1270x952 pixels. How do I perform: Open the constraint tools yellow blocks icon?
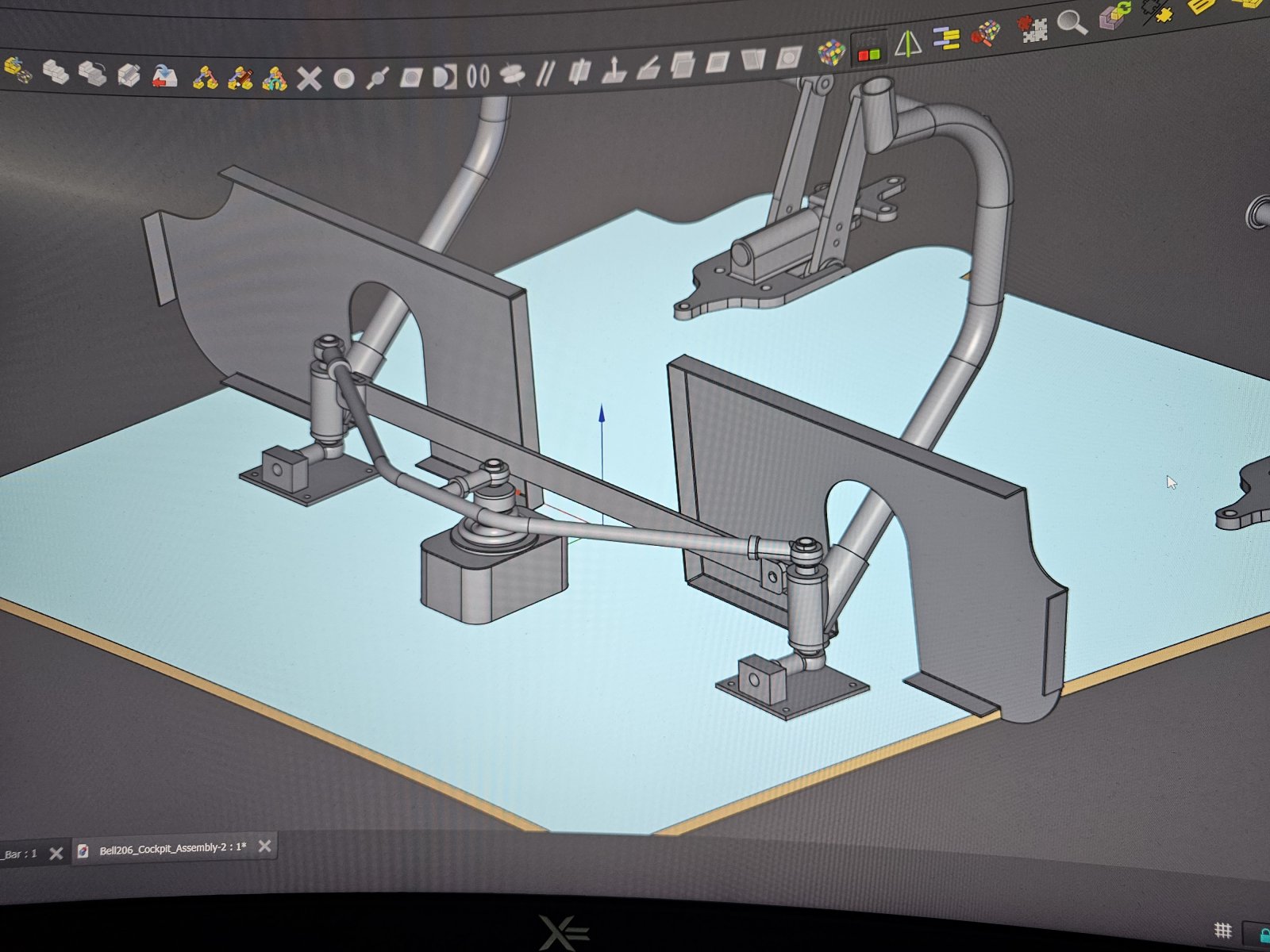tap(206, 77)
